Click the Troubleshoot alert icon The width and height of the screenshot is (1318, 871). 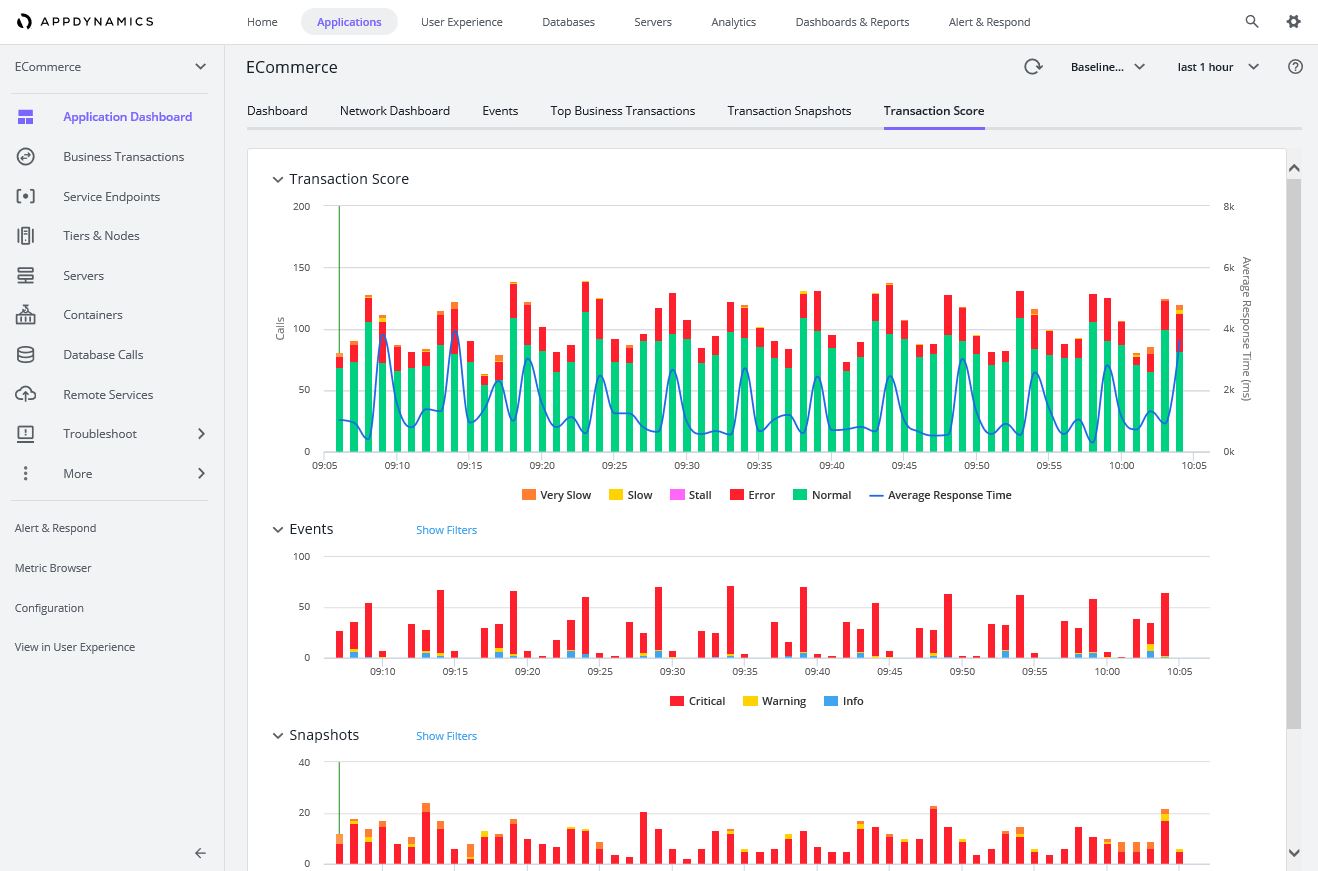click(26, 434)
